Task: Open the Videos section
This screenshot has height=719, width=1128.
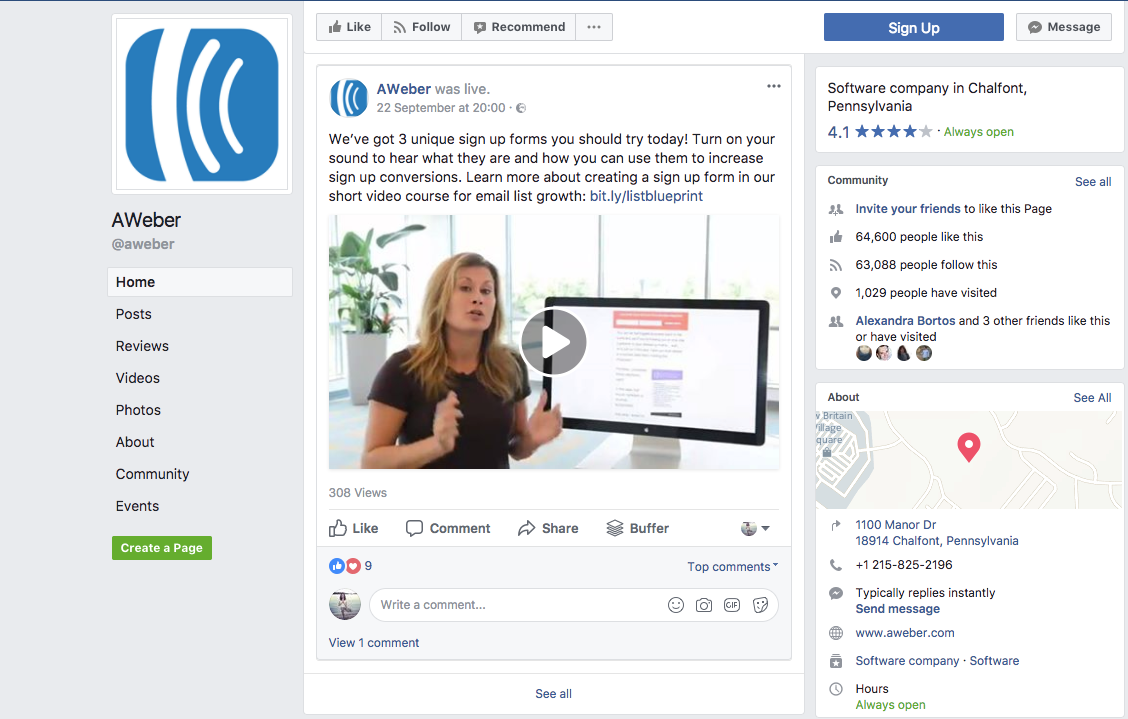Action: [137, 379]
